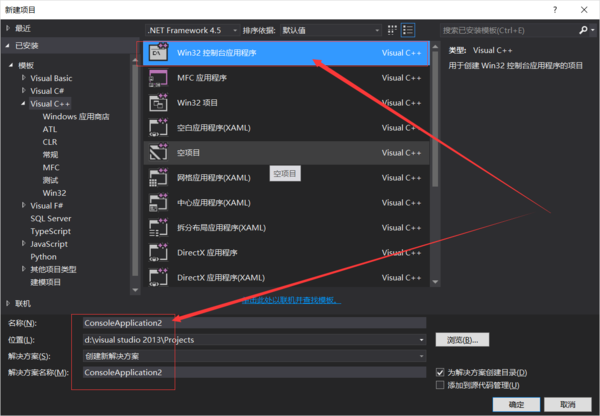The width and height of the screenshot is (600, 416).
Task: Select the CLR category
Action: [x=50, y=142]
